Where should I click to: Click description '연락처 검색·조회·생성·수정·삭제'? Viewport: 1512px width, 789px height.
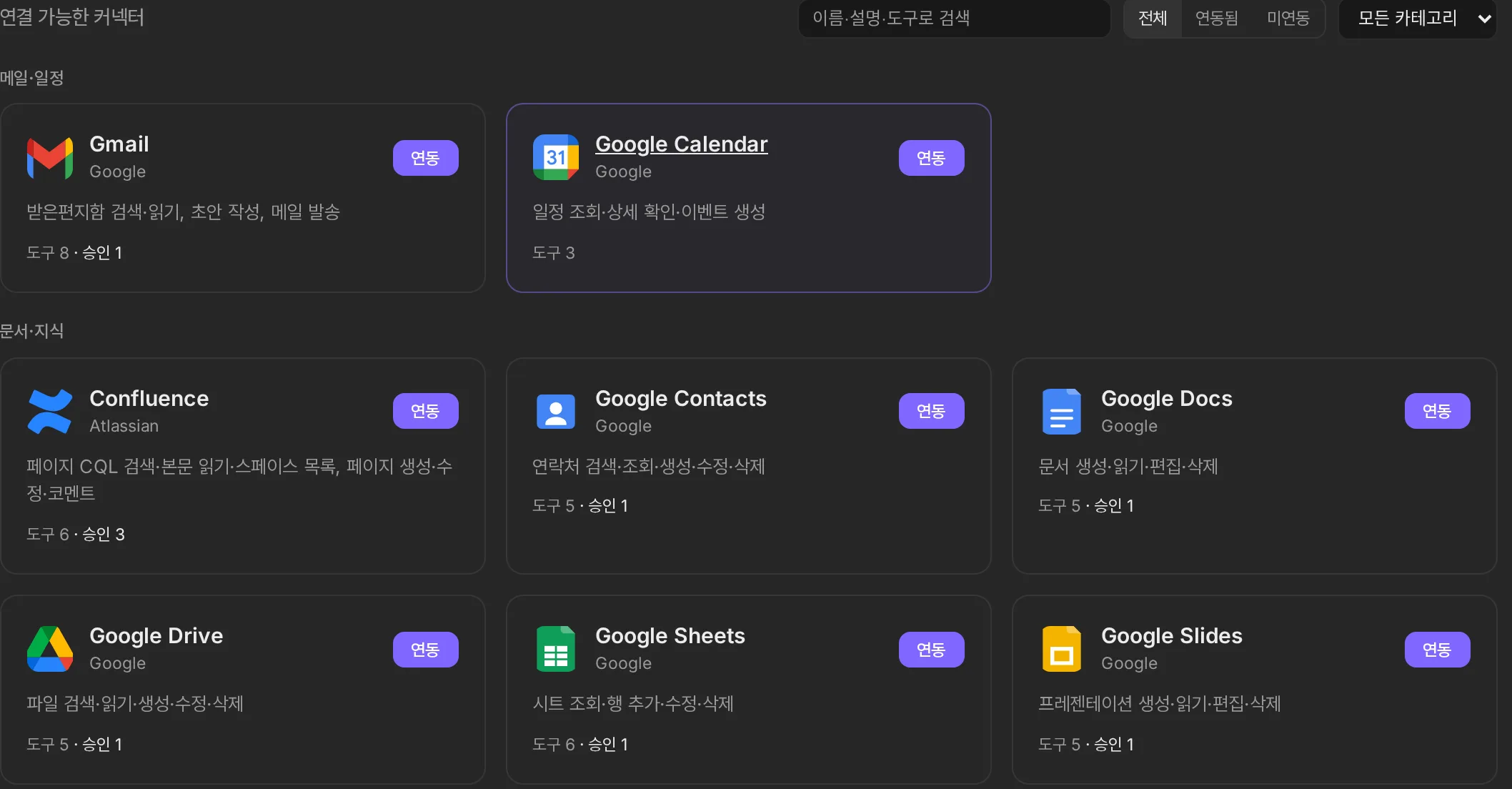(649, 467)
